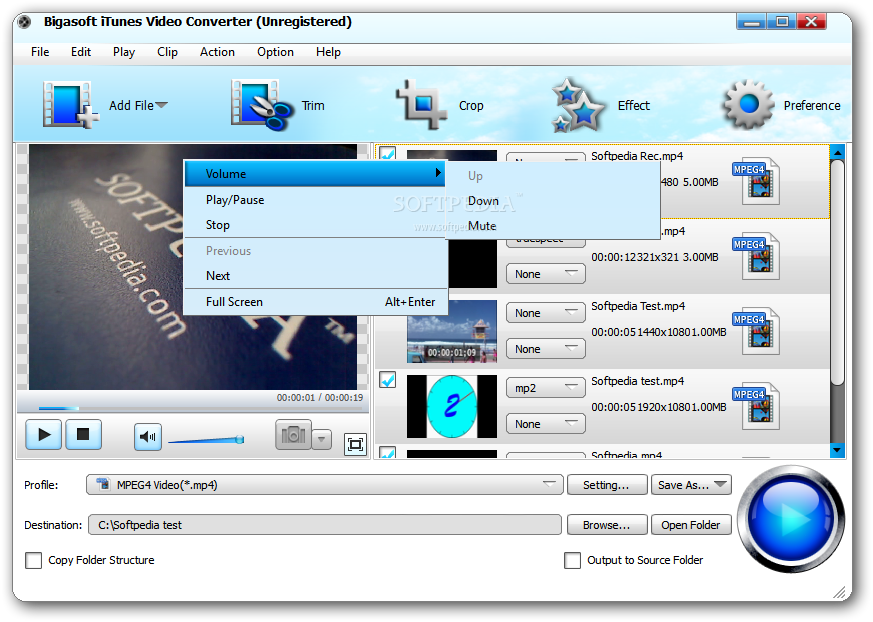The height and width of the screenshot is (622, 873).
Task: Open the Help menu
Action: coord(328,52)
